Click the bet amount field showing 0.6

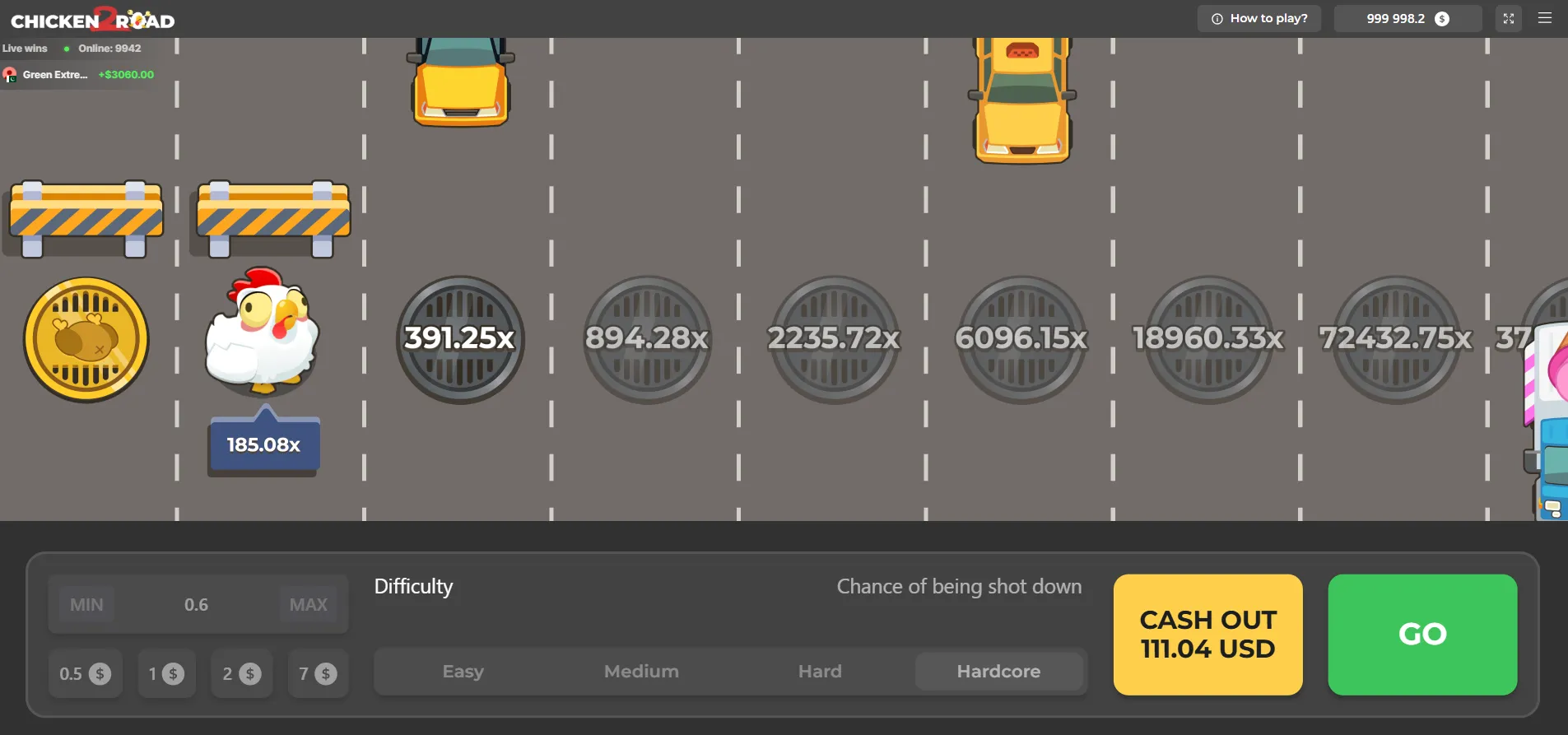coord(196,605)
